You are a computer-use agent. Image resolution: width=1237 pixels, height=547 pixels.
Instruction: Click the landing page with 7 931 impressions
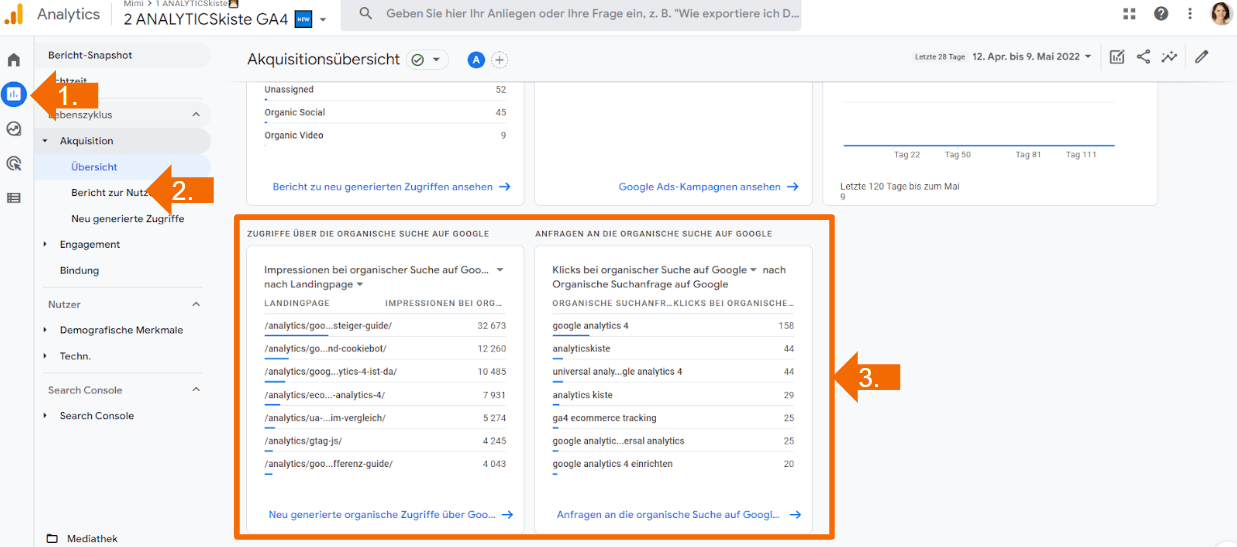(x=385, y=395)
